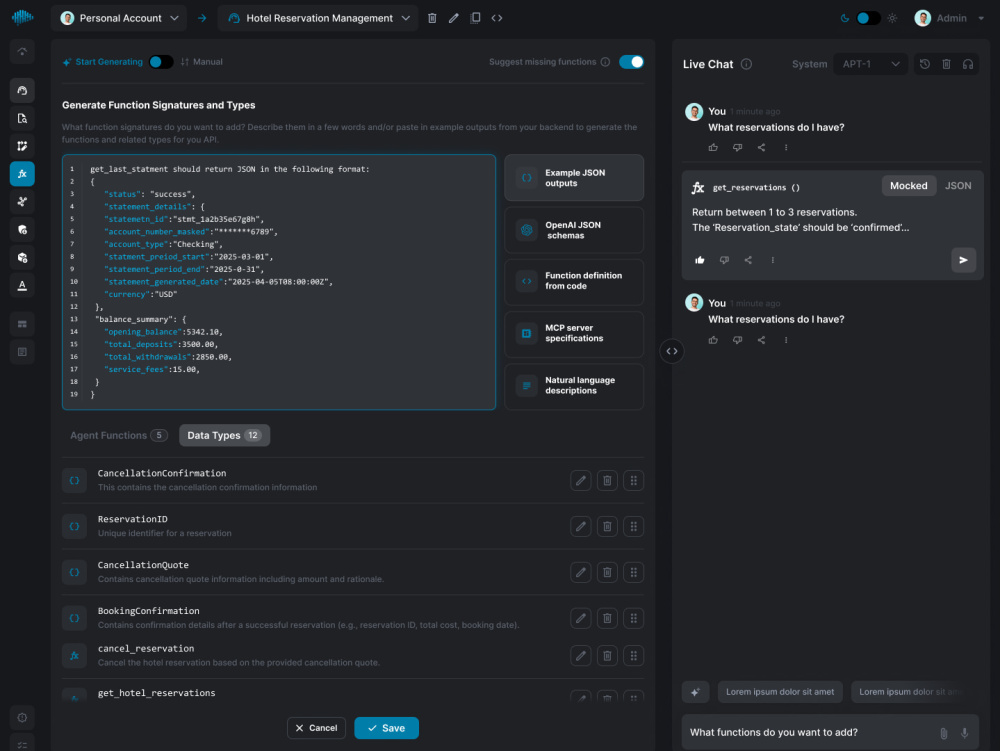Delete the ReservationID data type
The height and width of the screenshot is (751, 1000).
tap(607, 527)
